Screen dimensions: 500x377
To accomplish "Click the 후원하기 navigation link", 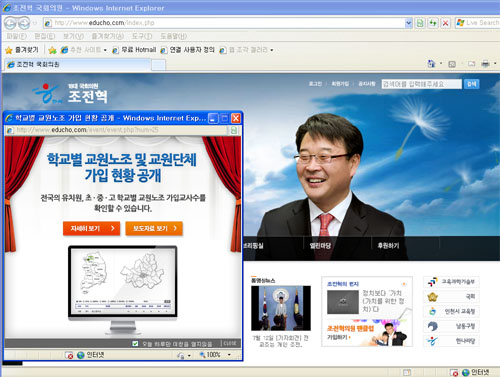I will click(388, 246).
